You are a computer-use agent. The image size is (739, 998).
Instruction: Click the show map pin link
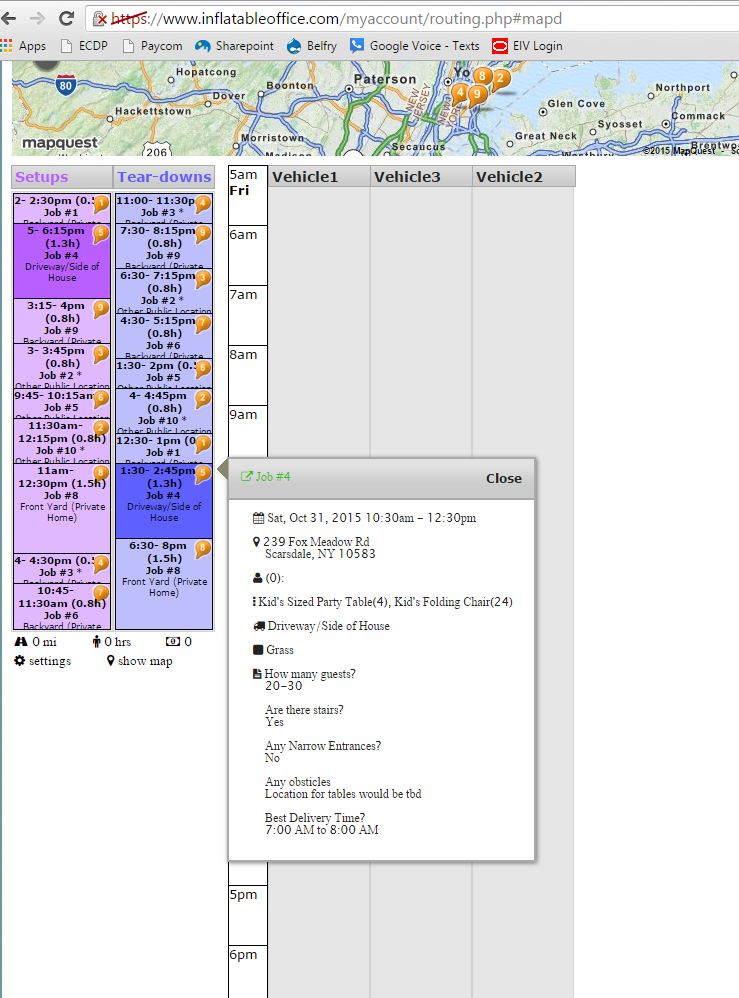point(139,661)
